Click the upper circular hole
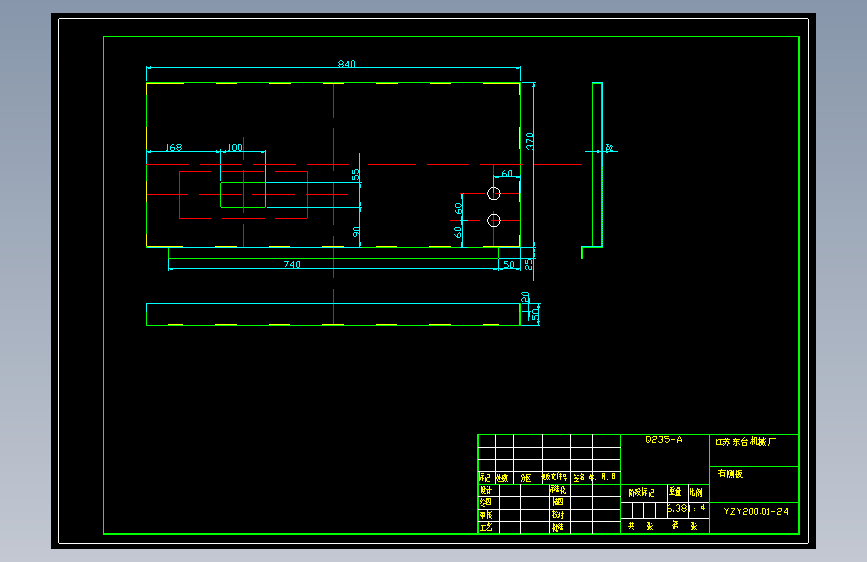The image size is (867, 562). click(494, 193)
